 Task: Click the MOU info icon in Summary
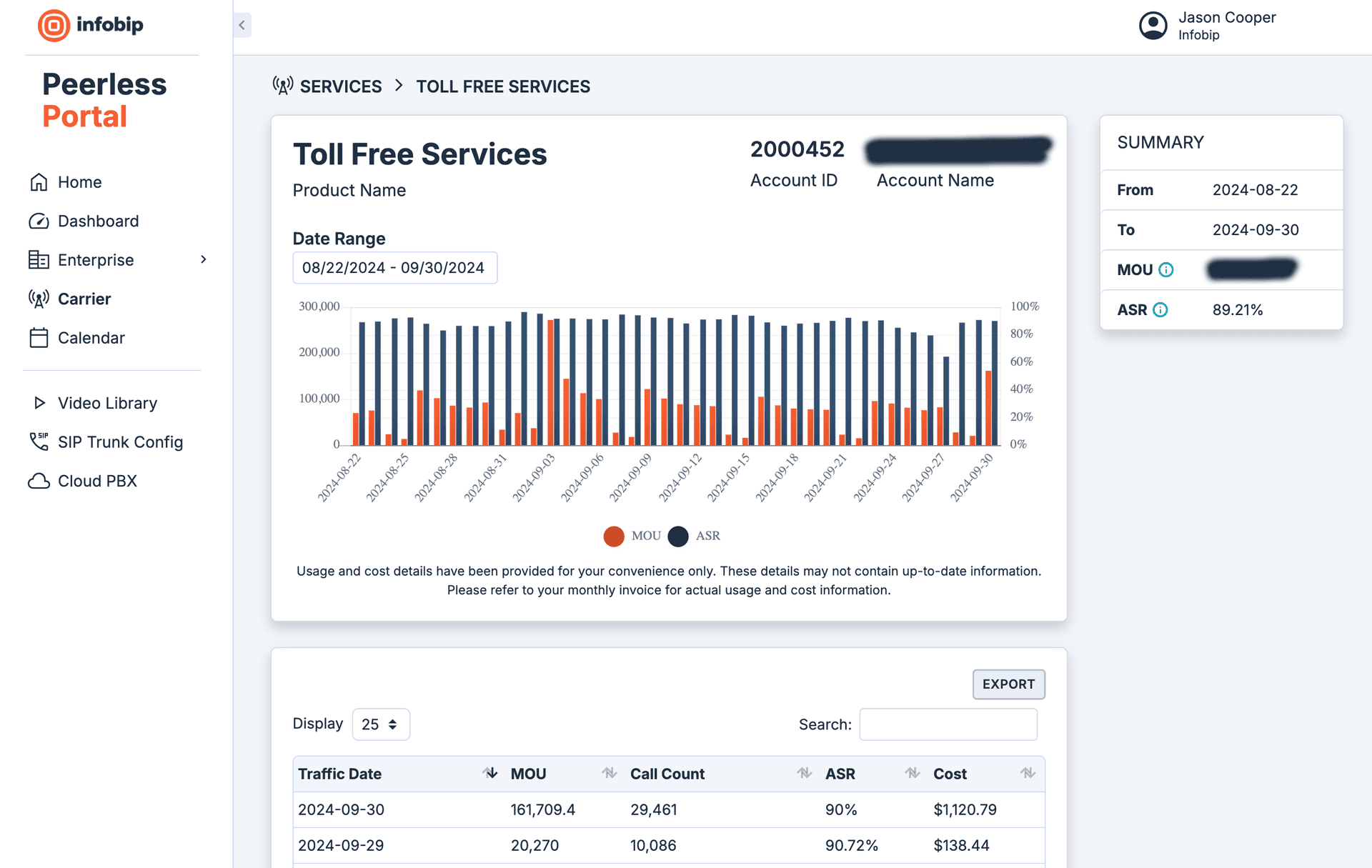coord(1165,270)
